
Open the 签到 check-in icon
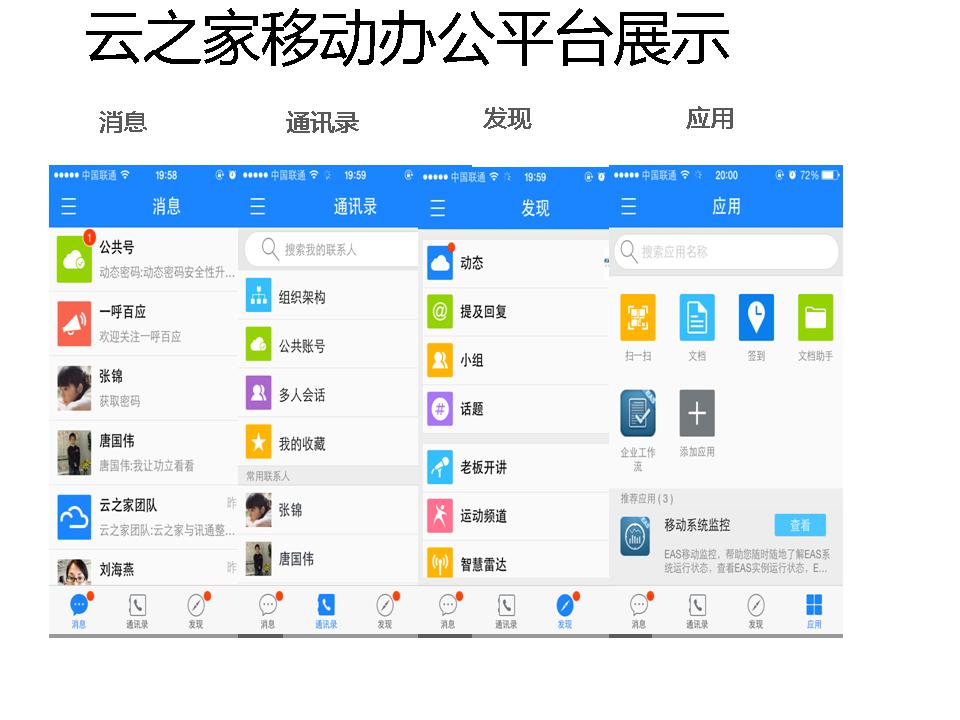coord(756,318)
